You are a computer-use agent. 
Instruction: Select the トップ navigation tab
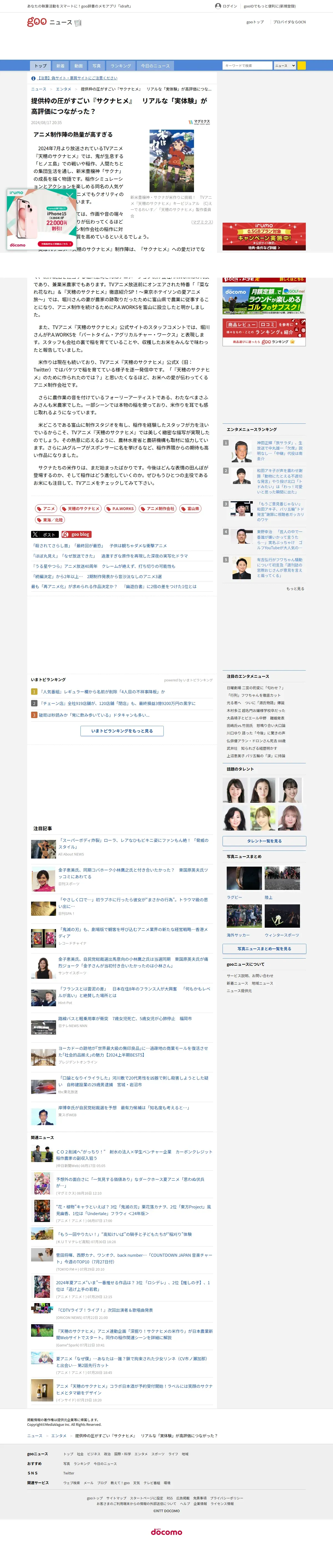(x=40, y=66)
